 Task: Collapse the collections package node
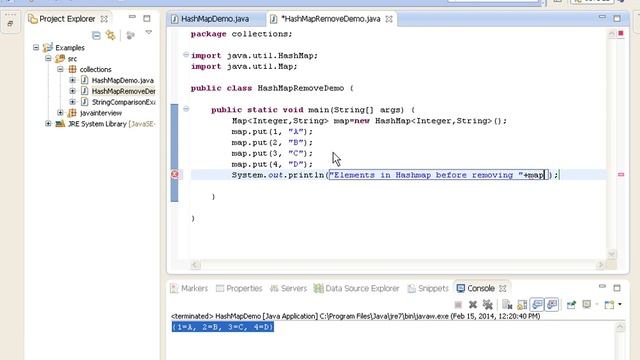pos(60,69)
